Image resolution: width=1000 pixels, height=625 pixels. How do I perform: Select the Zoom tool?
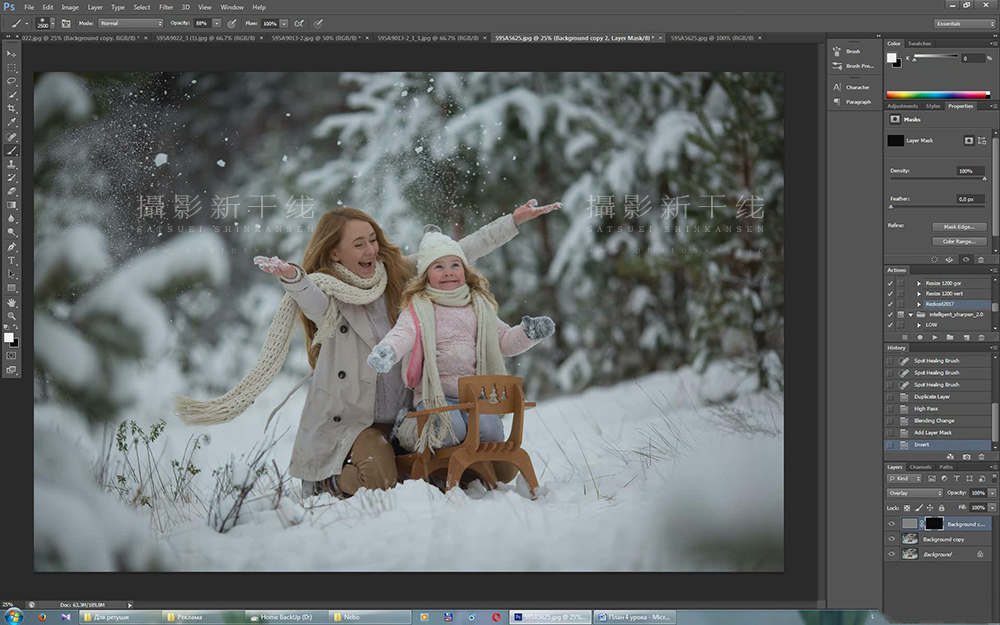tap(11, 316)
